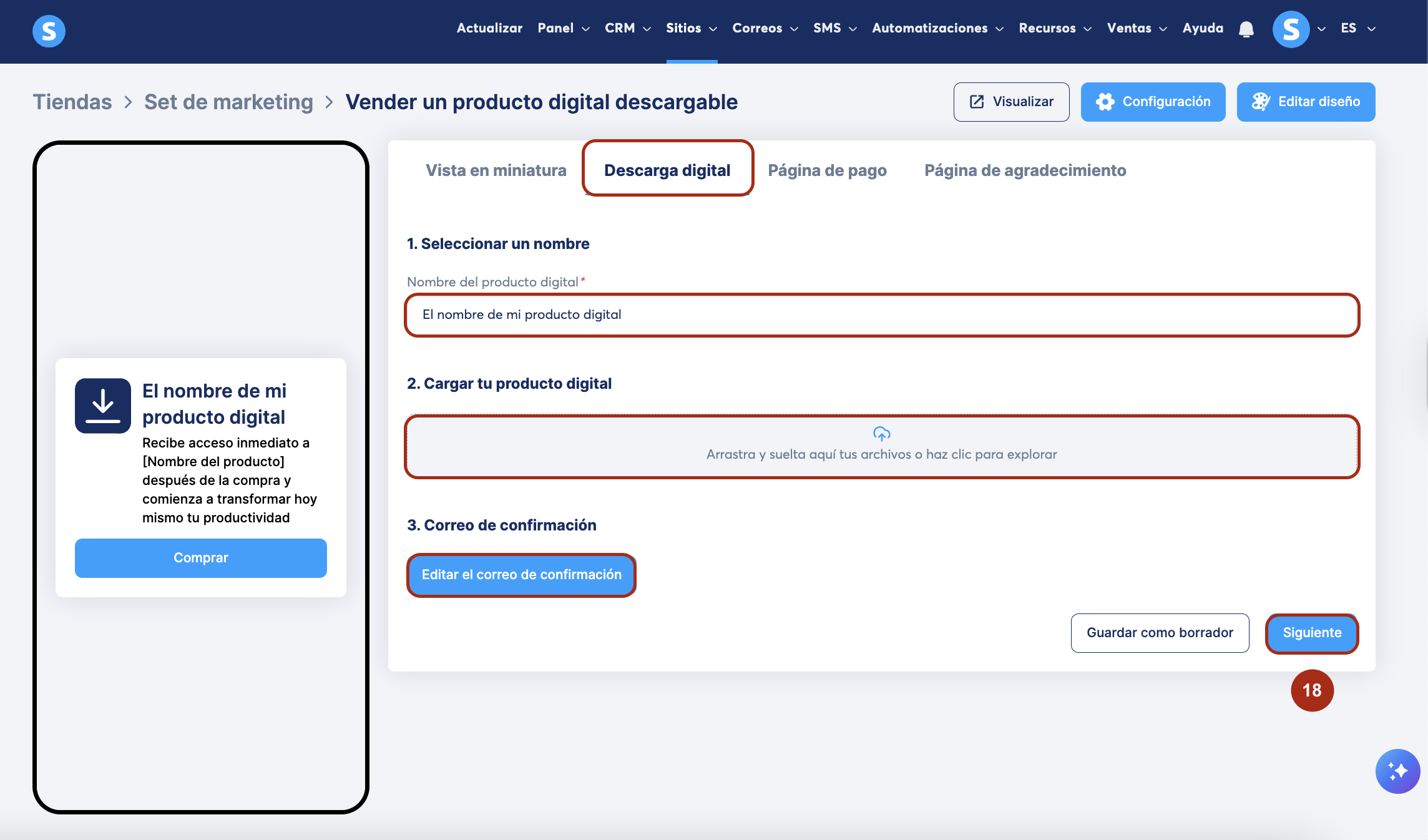This screenshot has height=840, width=1428.
Task: Go to Set de marketing breadcrumb
Action: [228, 102]
